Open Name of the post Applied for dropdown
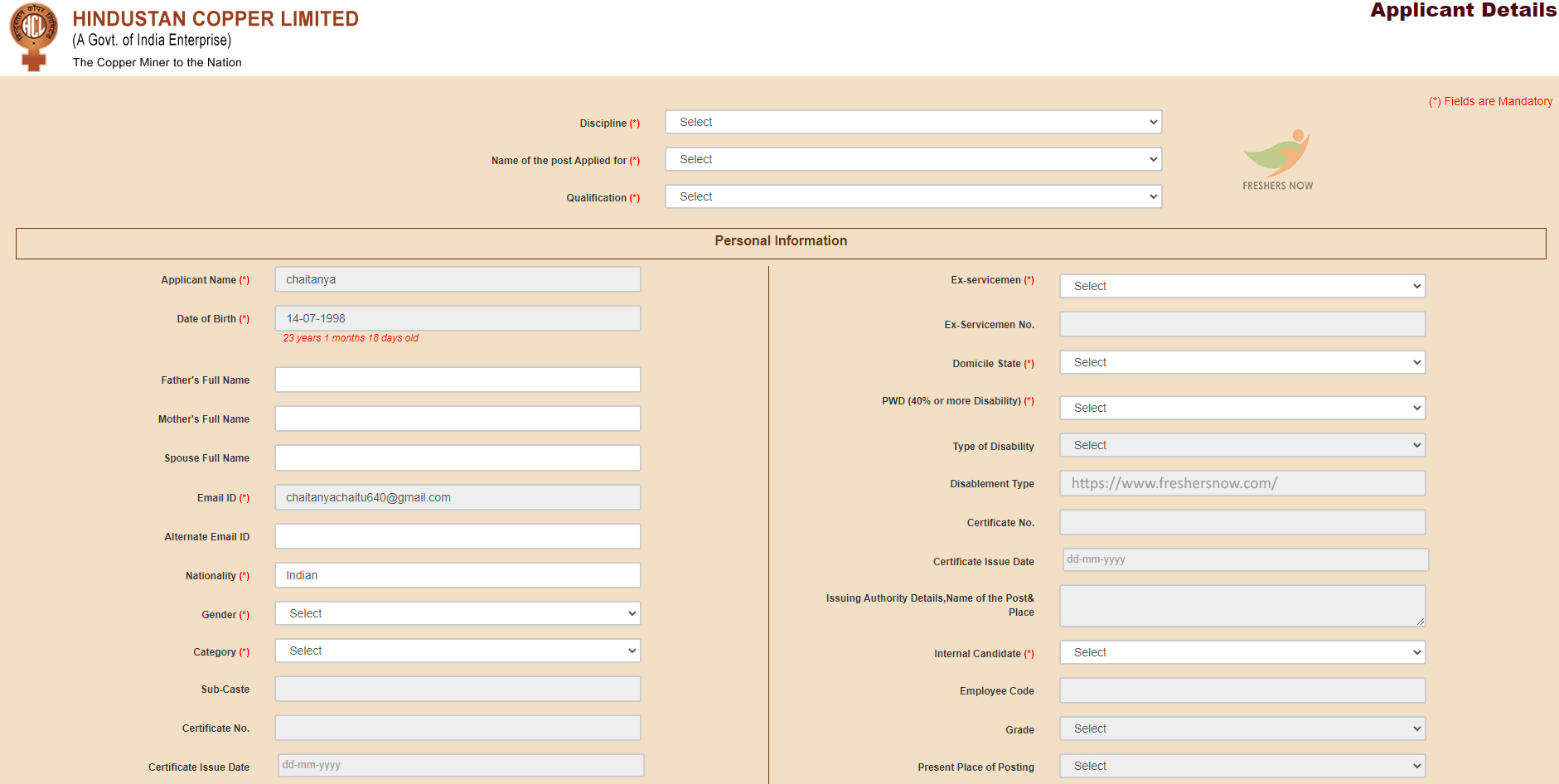Image resolution: width=1559 pixels, height=784 pixels. click(913, 159)
